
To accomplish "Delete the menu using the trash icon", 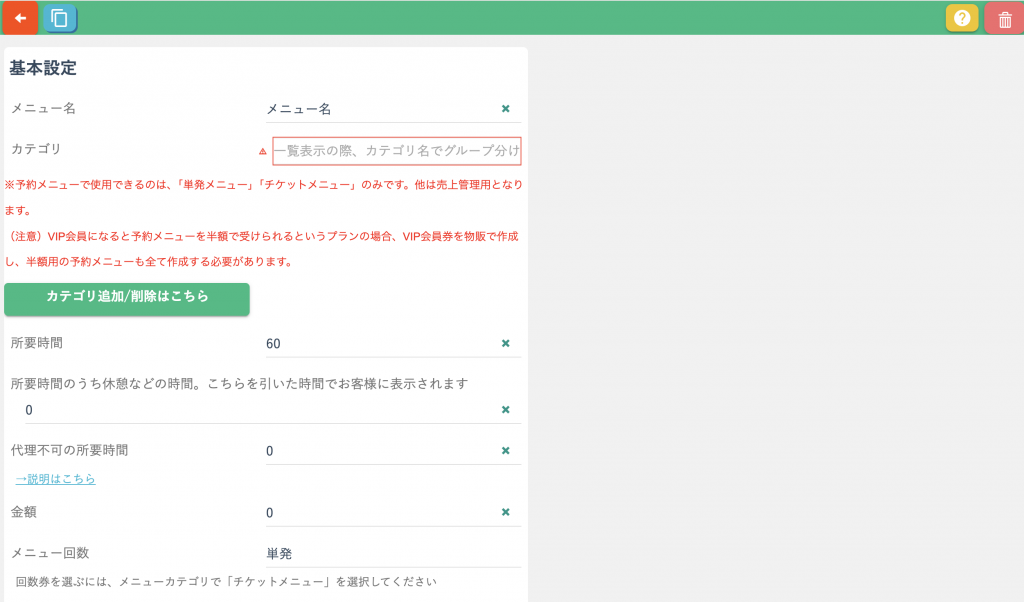I will coord(1005,19).
